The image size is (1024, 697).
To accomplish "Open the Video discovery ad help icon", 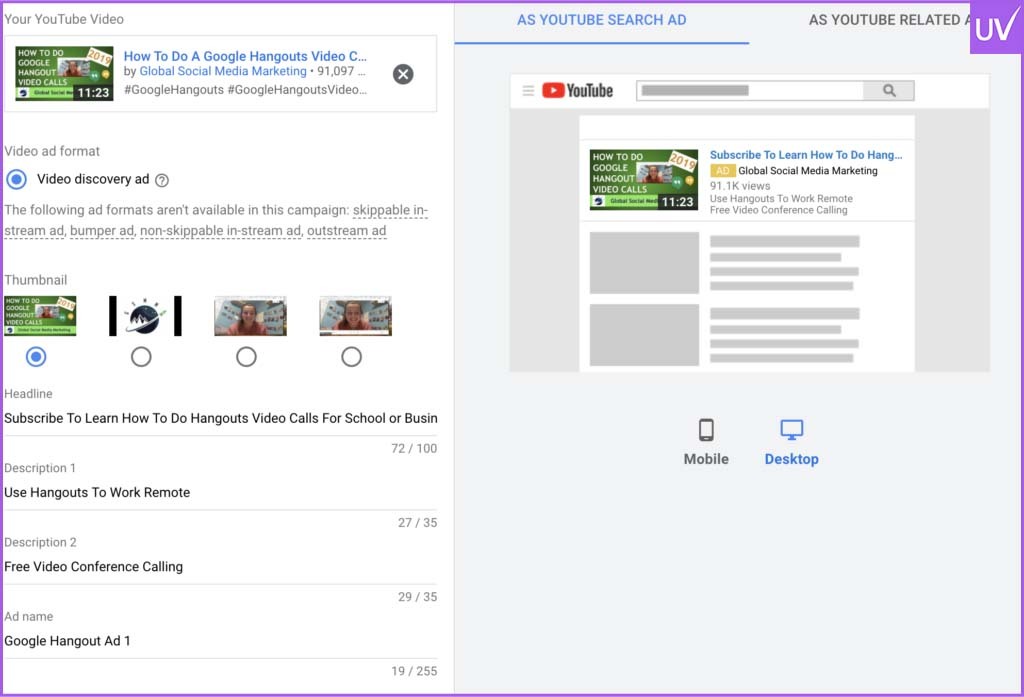I will [x=162, y=180].
